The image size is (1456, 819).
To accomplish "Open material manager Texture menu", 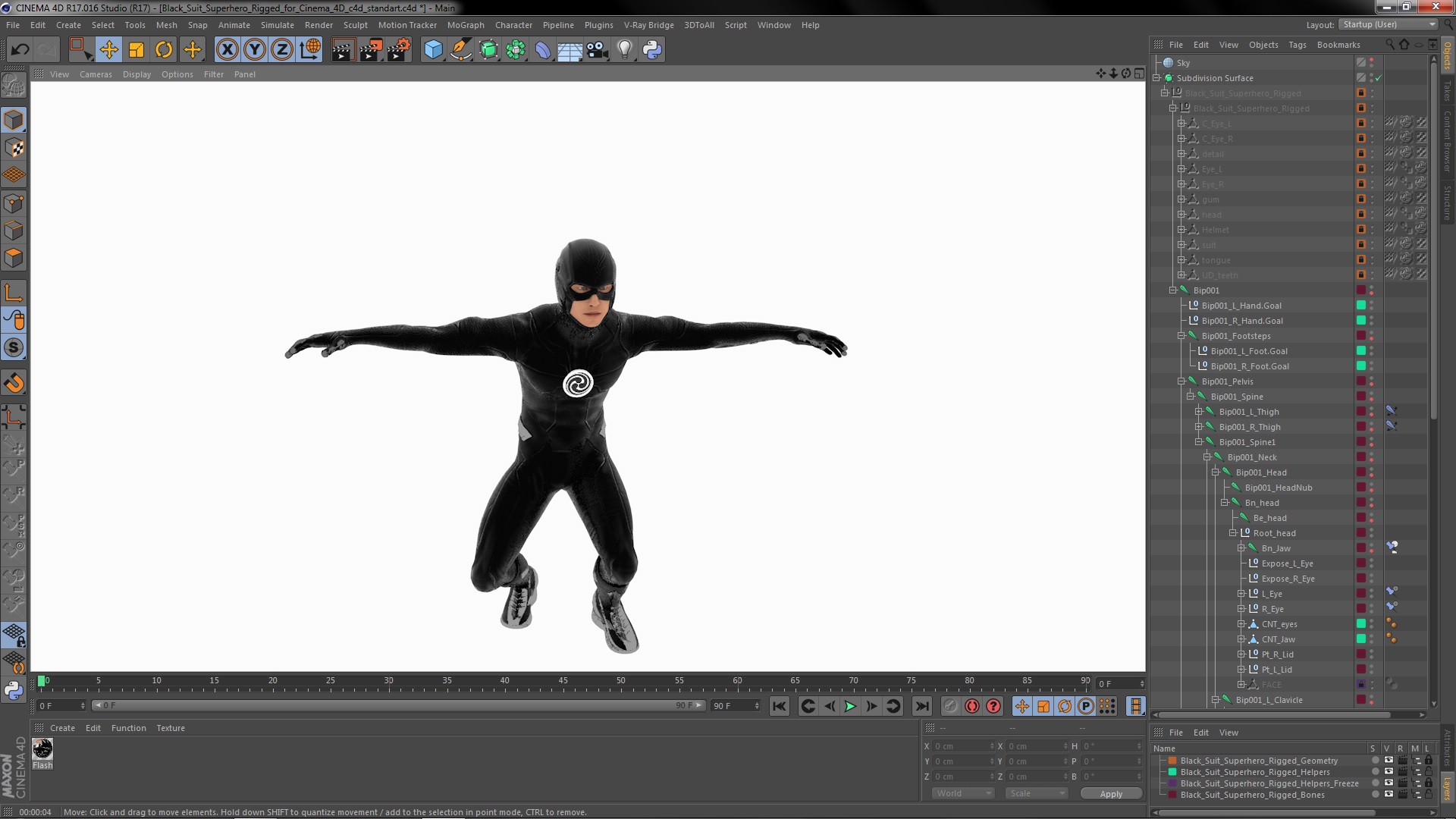I will pyautogui.click(x=171, y=728).
